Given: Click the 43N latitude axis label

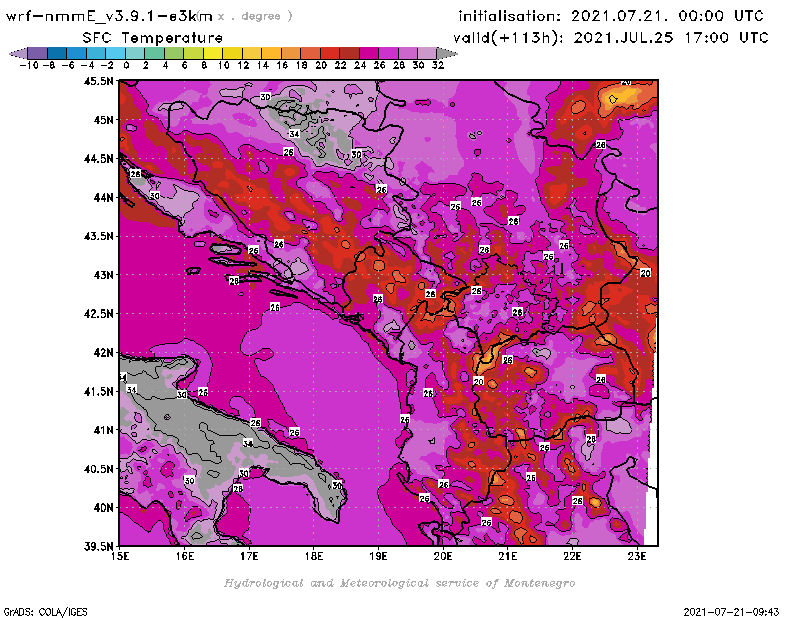Looking at the screenshot, I should (103, 275).
